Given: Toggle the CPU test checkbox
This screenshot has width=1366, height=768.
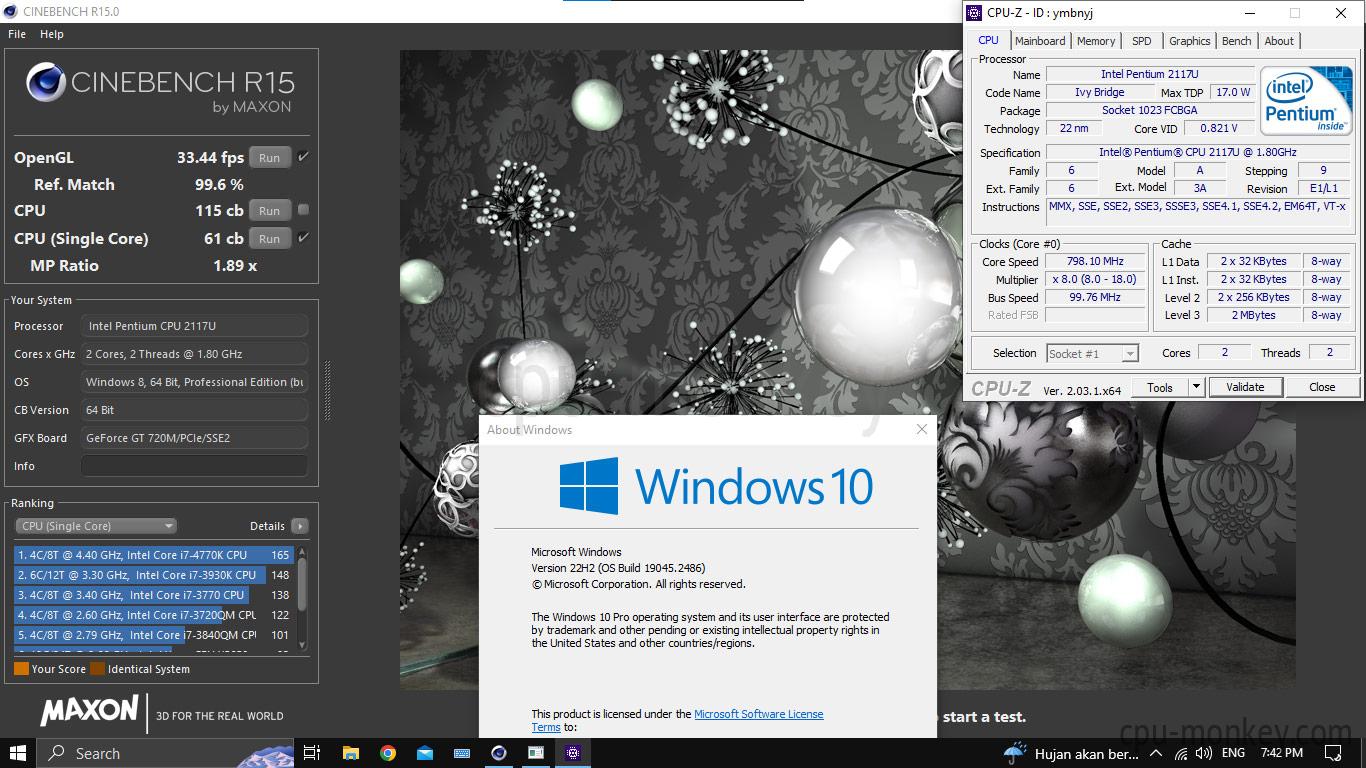Looking at the screenshot, I should [x=303, y=210].
